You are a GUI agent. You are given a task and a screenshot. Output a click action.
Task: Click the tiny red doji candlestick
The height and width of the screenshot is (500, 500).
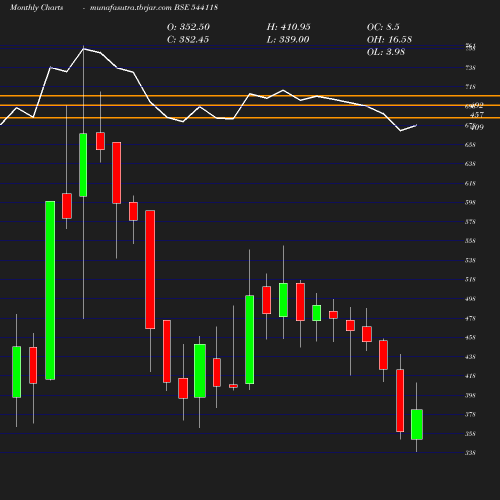click(x=233, y=386)
